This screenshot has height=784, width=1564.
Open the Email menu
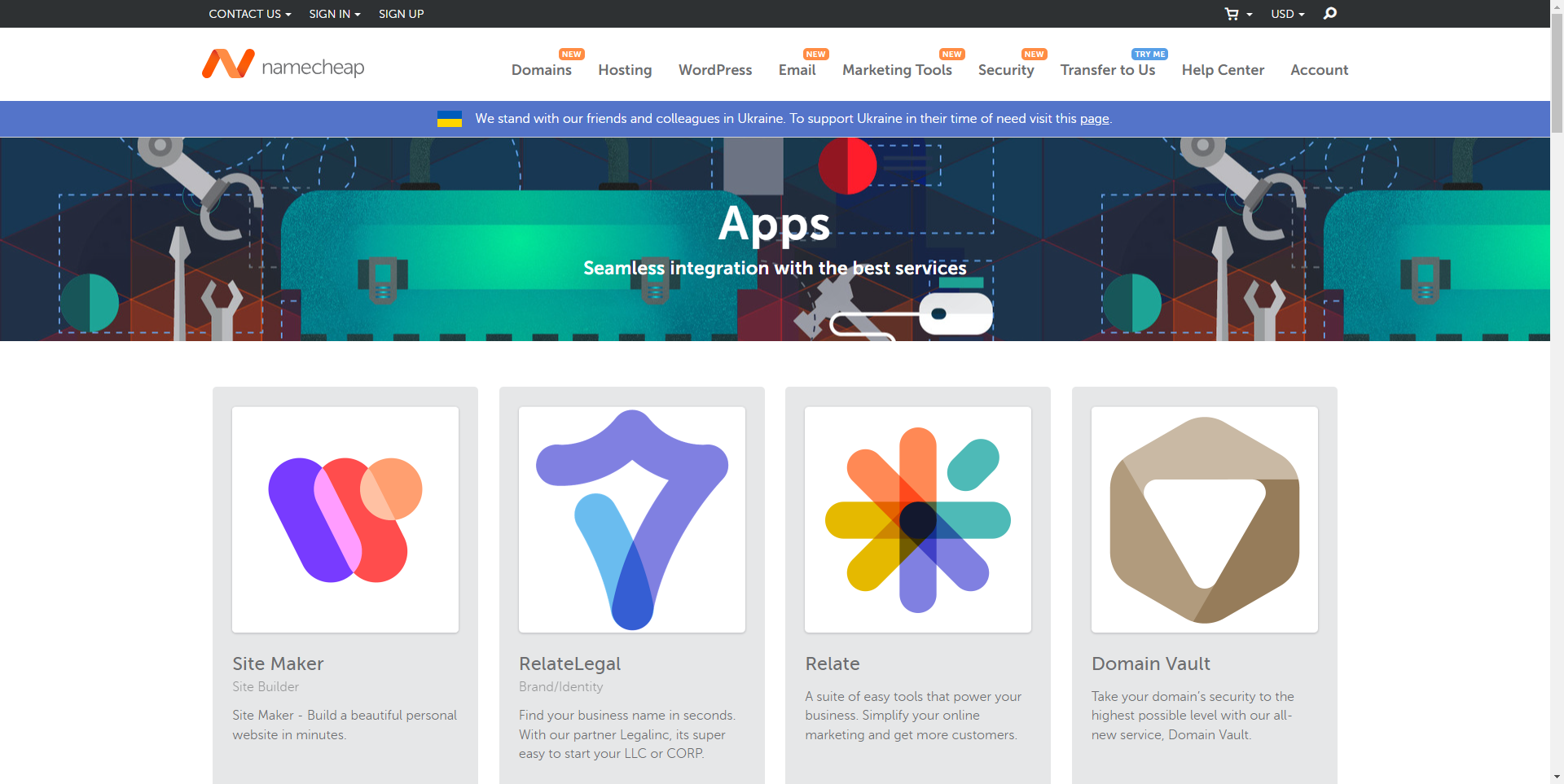797,70
